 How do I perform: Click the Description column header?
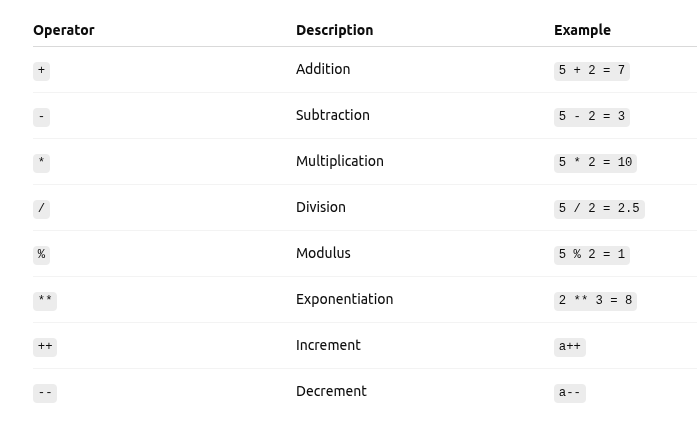click(334, 30)
